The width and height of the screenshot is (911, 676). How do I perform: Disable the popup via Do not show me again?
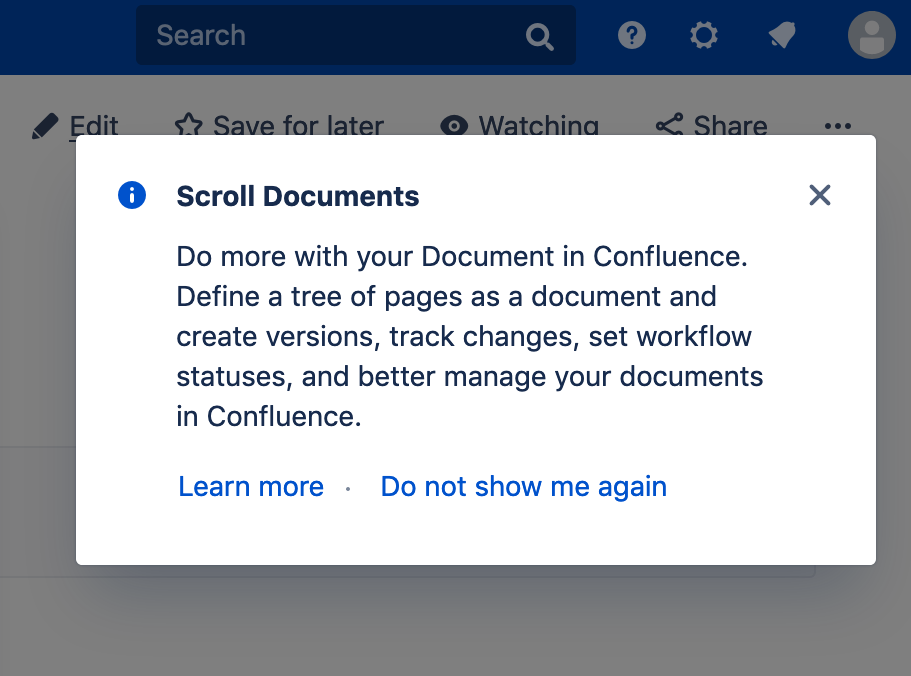tap(523, 486)
